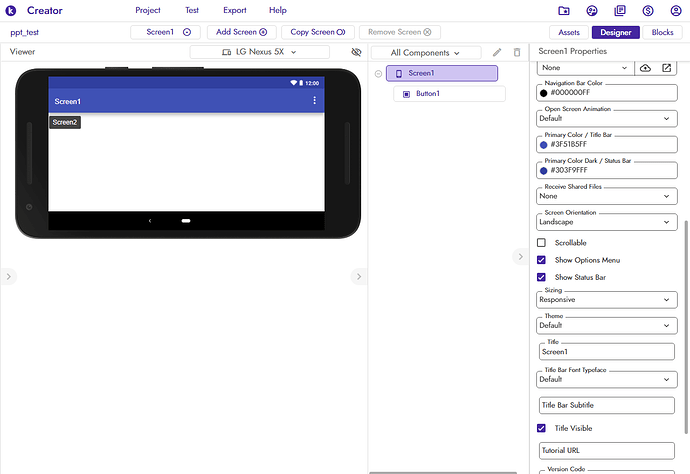690x474 pixels.
Task: Switch to the Assets tab
Action: pyautogui.click(x=569, y=32)
